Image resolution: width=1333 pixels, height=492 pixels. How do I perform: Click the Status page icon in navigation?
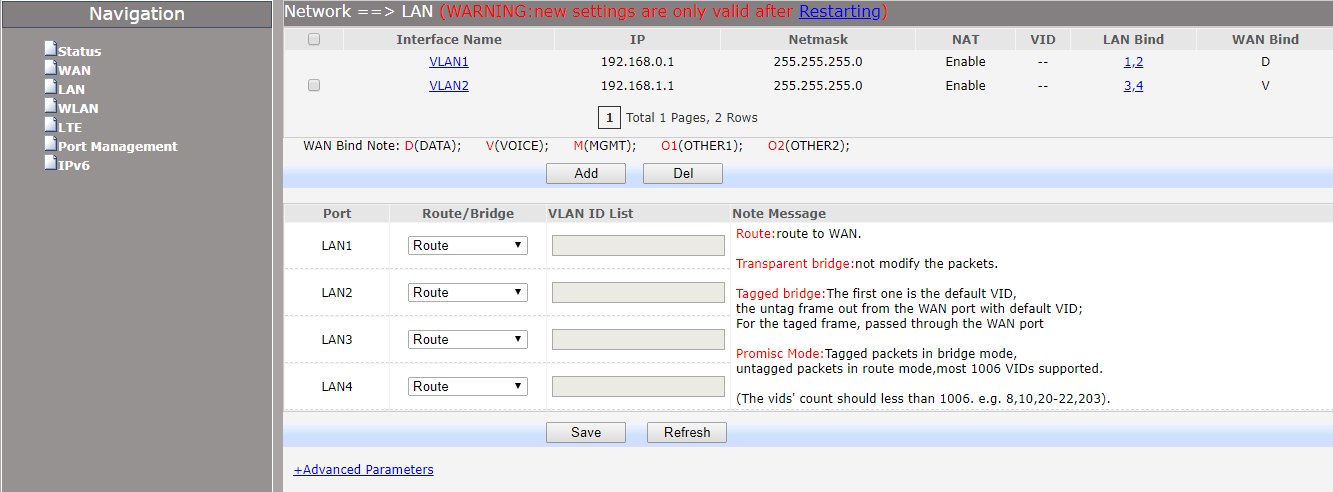pyautogui.click(x=50, y=49)
